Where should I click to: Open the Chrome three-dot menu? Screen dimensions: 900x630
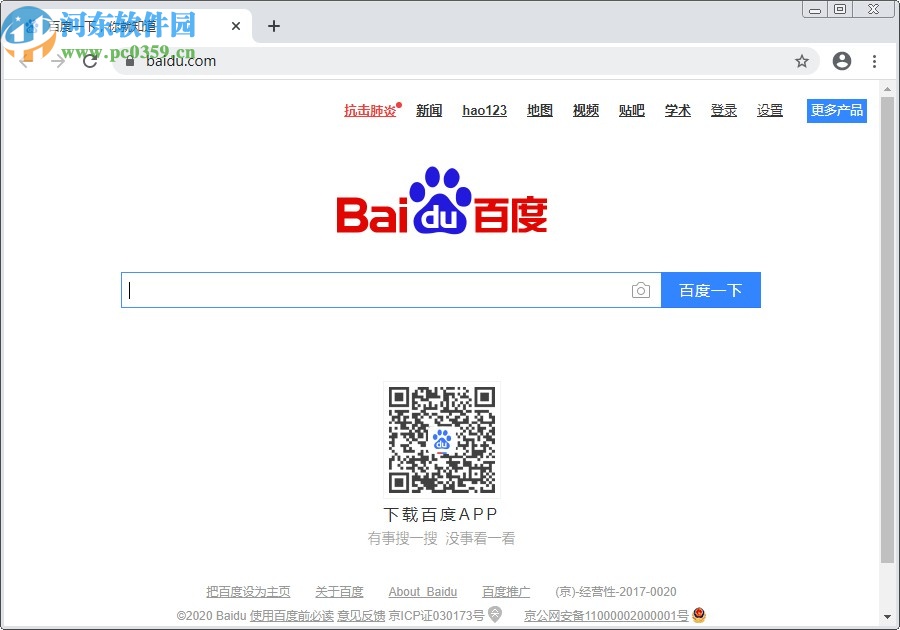[x=874, y=61]
